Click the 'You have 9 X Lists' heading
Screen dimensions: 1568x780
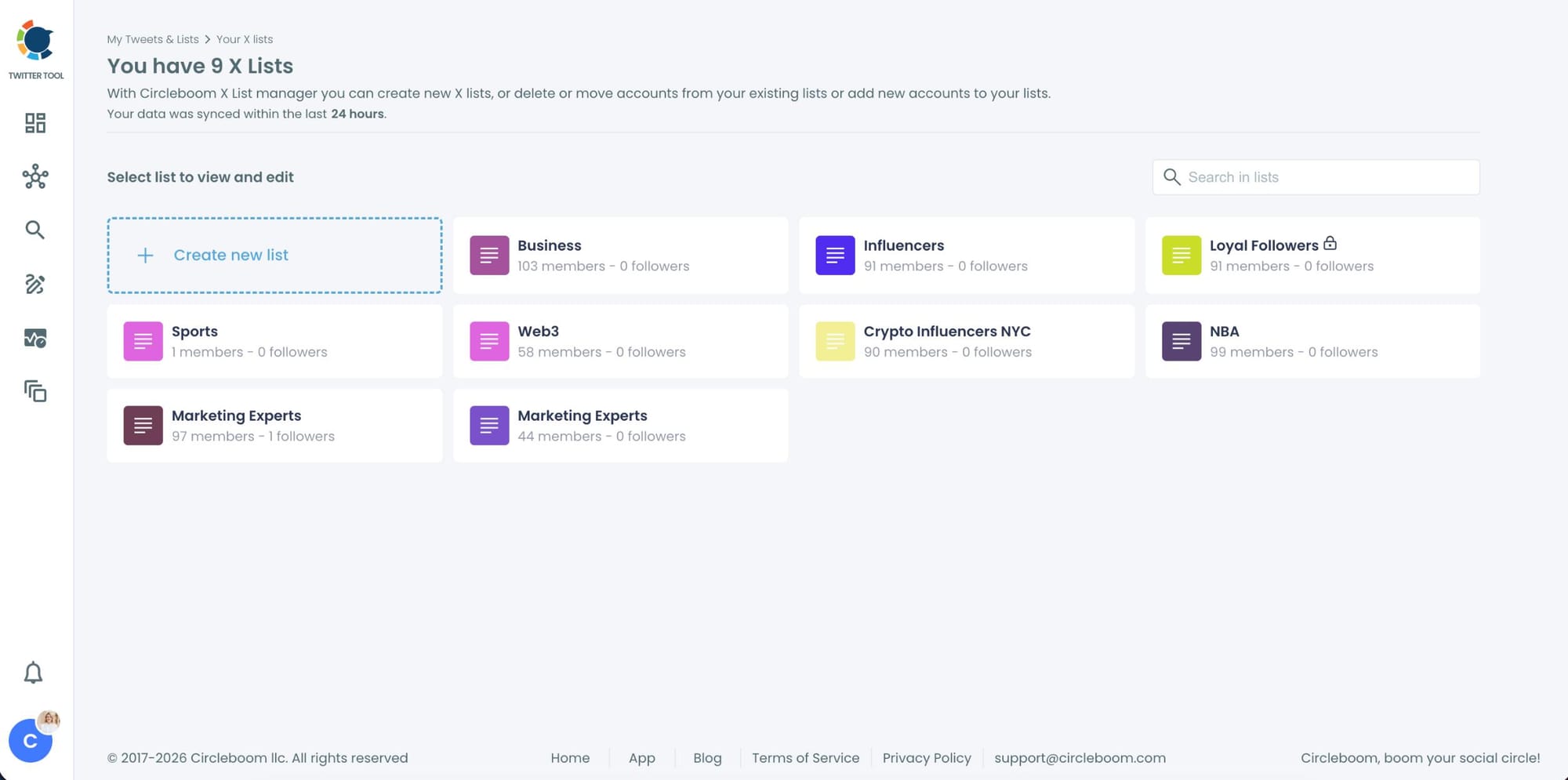point(200,66)
